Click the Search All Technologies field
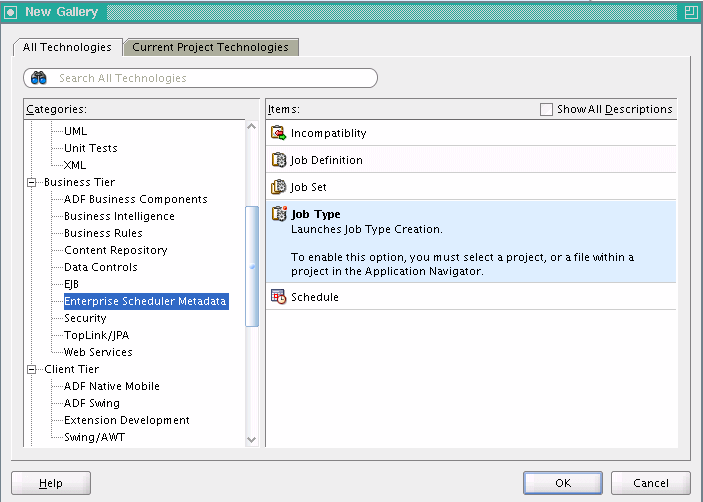This screenshot has height=502, width=703. [200, 78]
